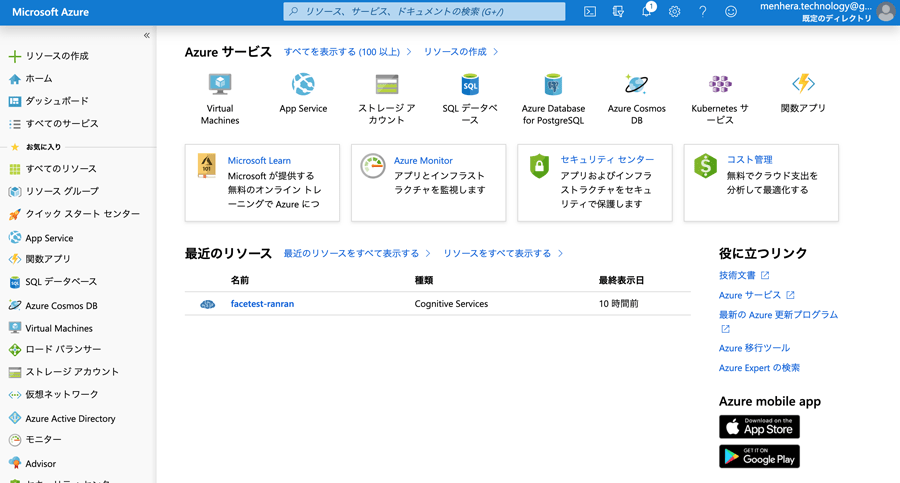This screenshot has height=483, width=900.
Task: Expand すべてを表示する (100 以上) services list
Action: 346,52
